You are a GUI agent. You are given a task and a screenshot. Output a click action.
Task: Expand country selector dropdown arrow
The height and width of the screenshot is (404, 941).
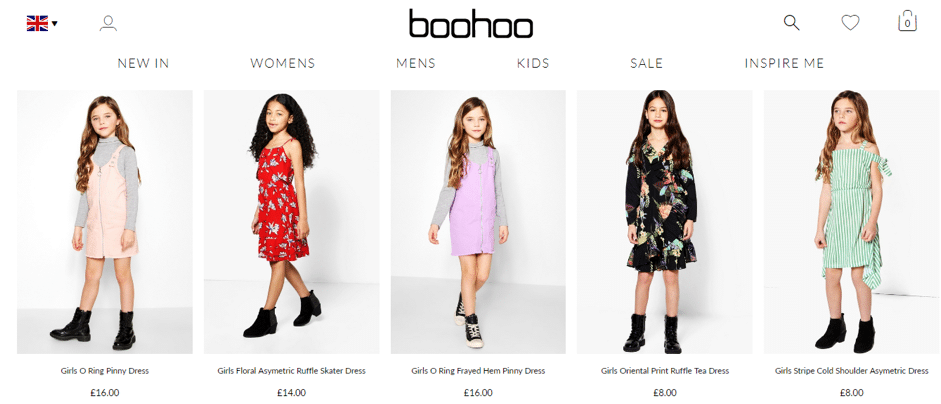point(55,23)
